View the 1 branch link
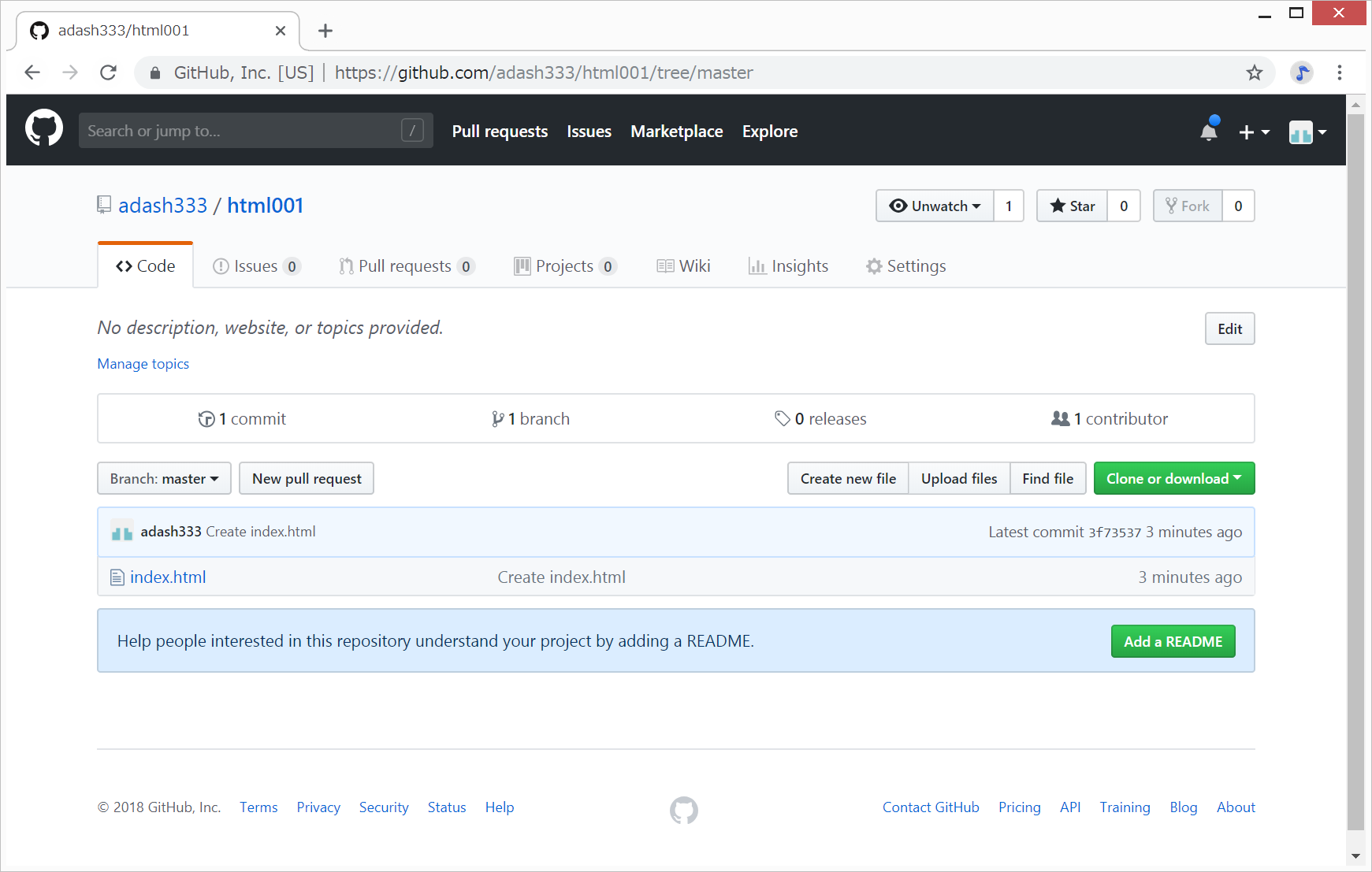 coord(530,419)
